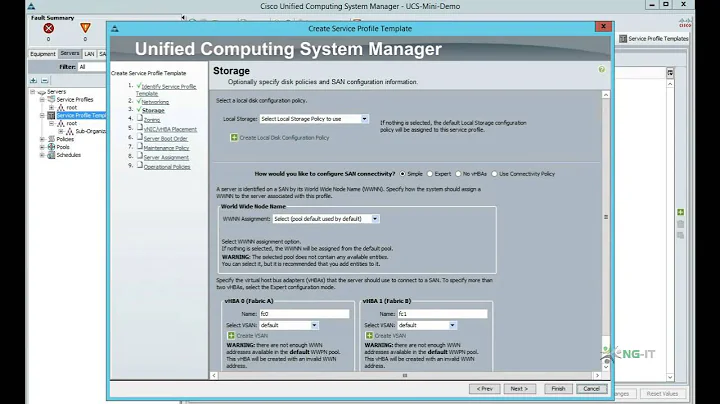Select Simple SAN connectivity option
The width and height of the screenshot is (720, 404).
[x=403, y=174]
